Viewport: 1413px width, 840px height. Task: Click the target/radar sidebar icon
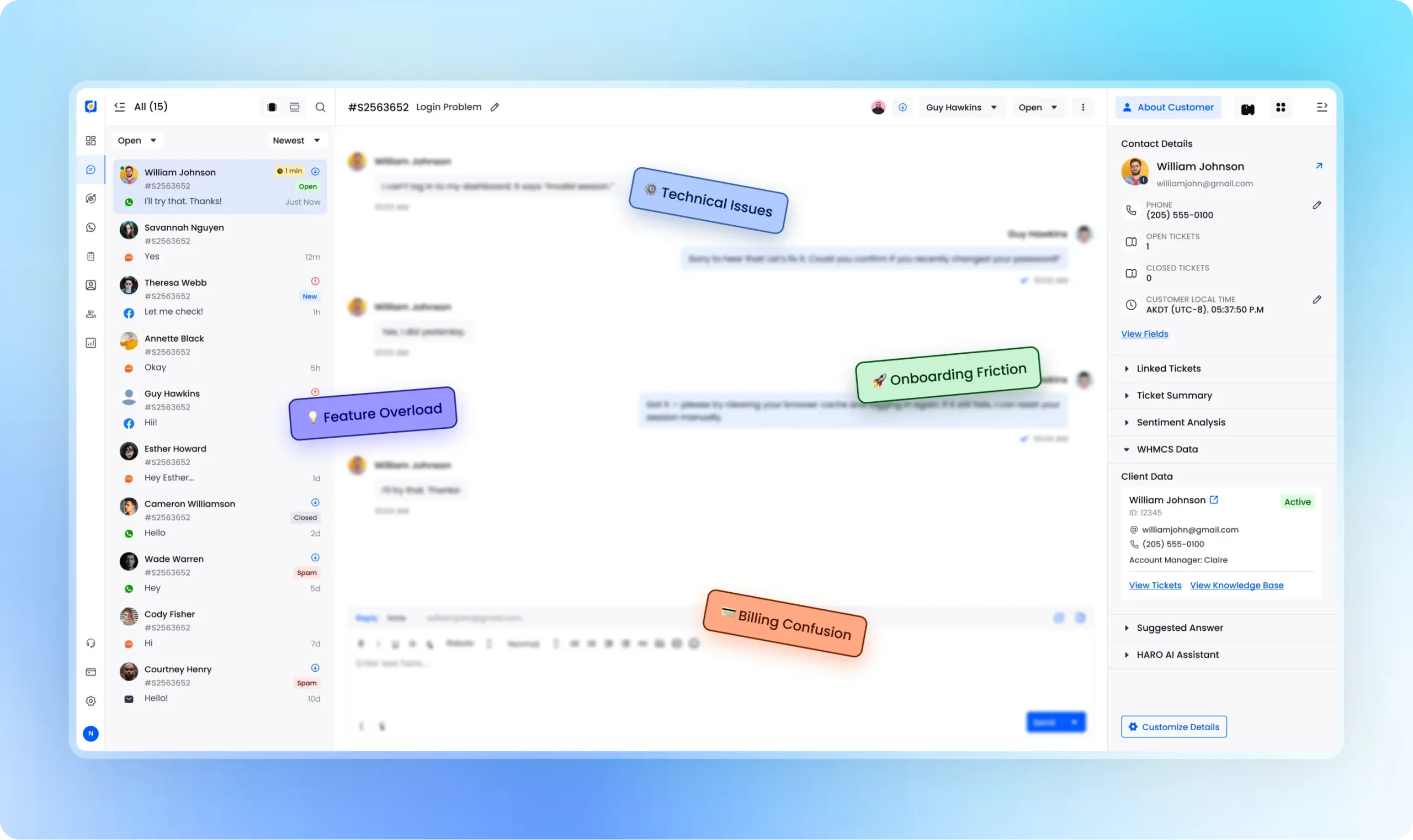[91, 198]
